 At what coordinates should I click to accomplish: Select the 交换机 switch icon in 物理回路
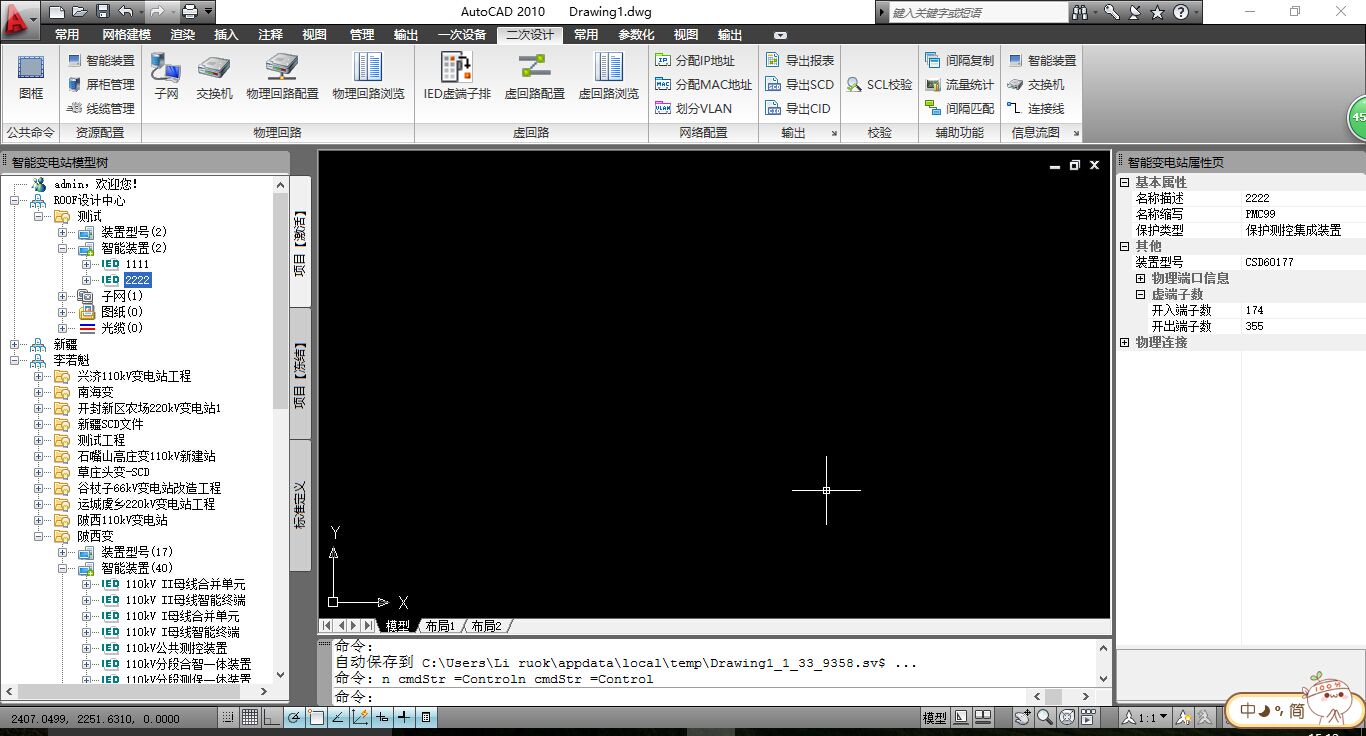click(x=214, y=76)
